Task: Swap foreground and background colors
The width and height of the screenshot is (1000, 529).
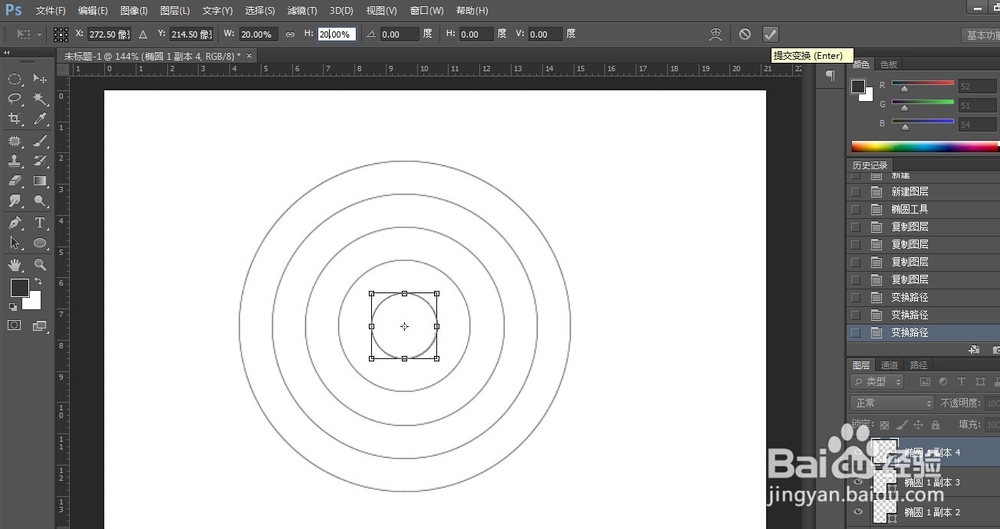Action: (x=39, y=281)
